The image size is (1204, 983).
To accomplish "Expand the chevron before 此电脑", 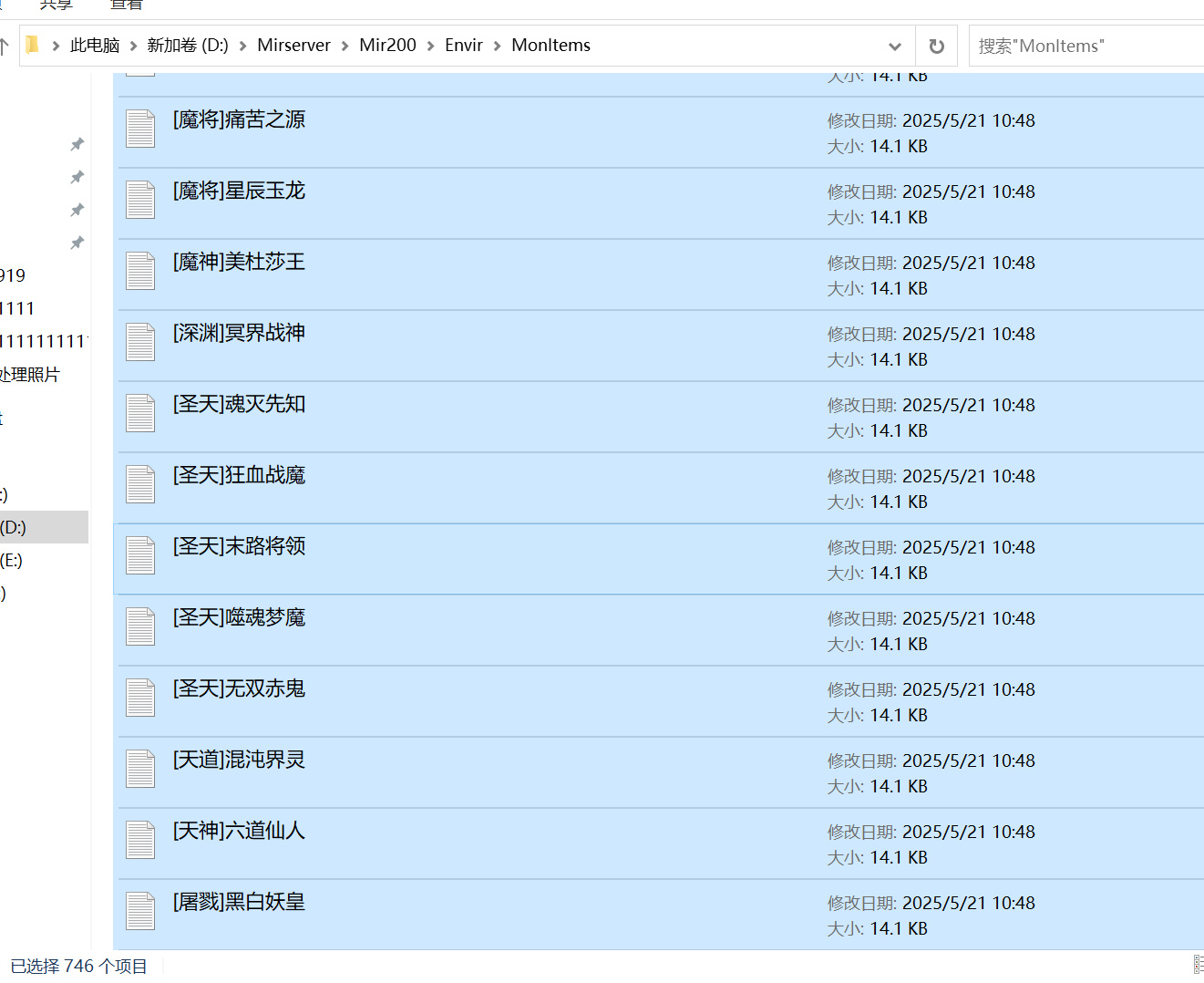I will coord(56,46).
